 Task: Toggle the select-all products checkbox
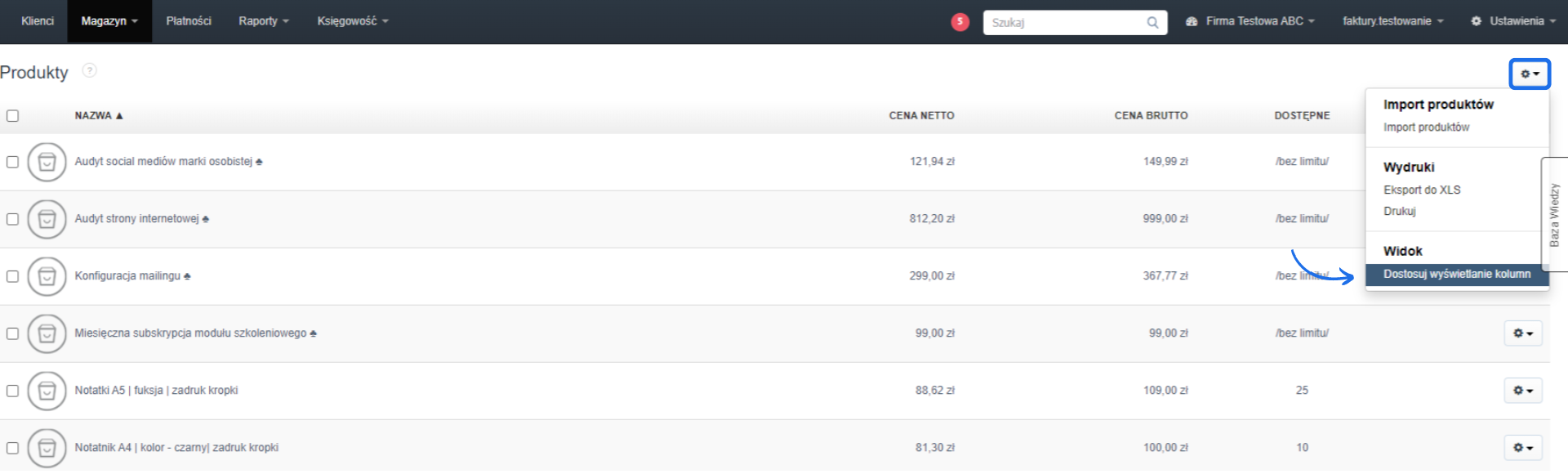(x=12, y=115)
